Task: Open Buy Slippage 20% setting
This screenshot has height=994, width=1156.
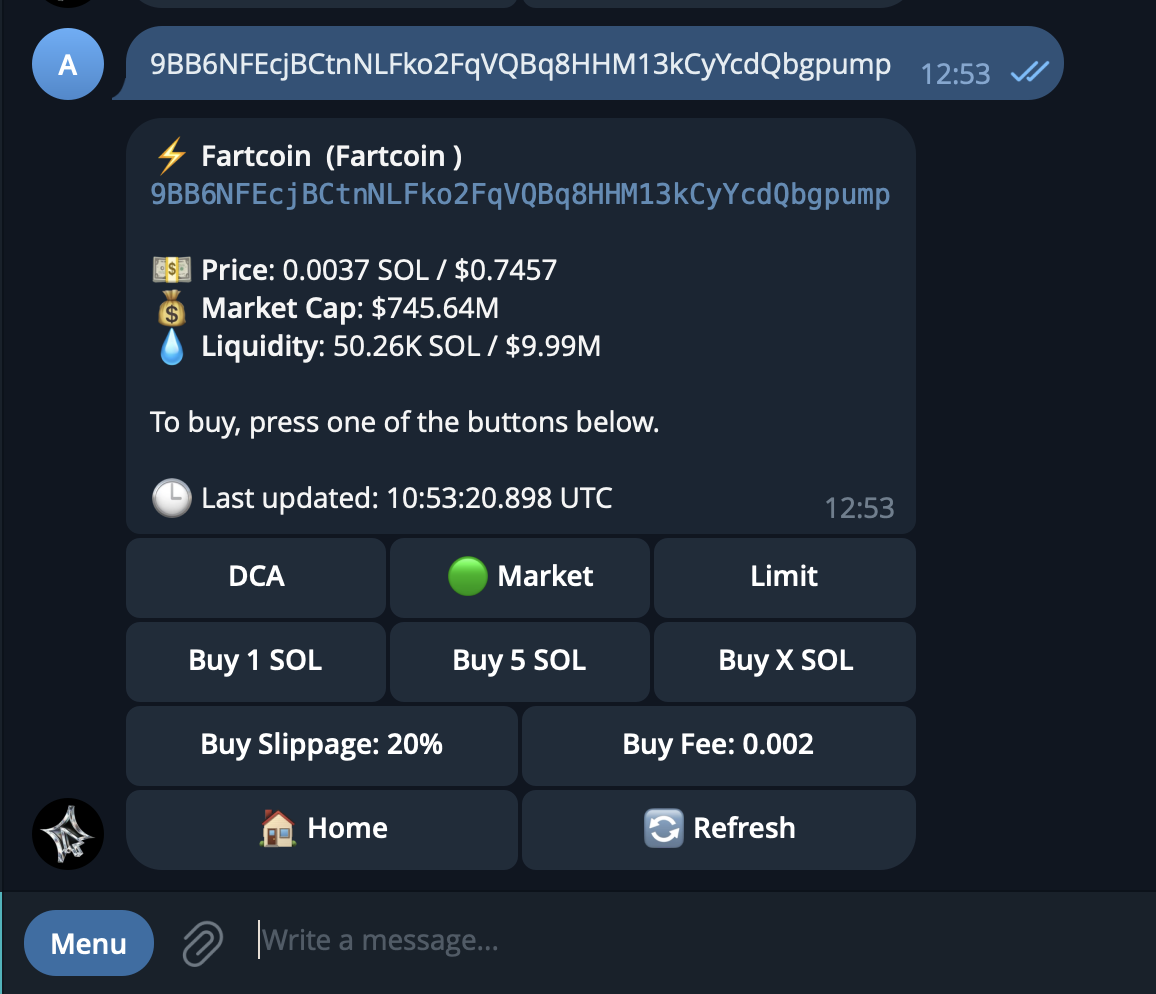Action: [322, 745]
